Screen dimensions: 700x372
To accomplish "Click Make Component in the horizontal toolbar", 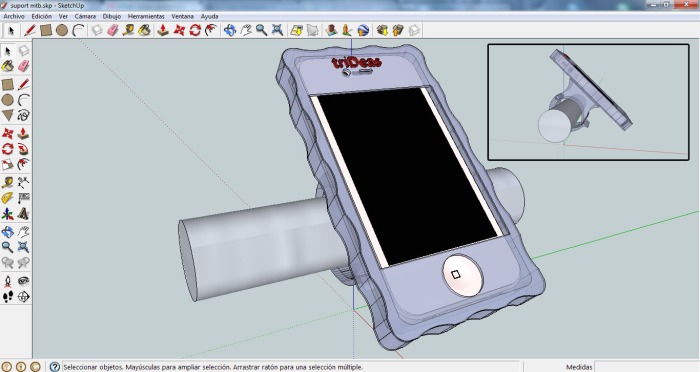I will click(x=97, y=30).
